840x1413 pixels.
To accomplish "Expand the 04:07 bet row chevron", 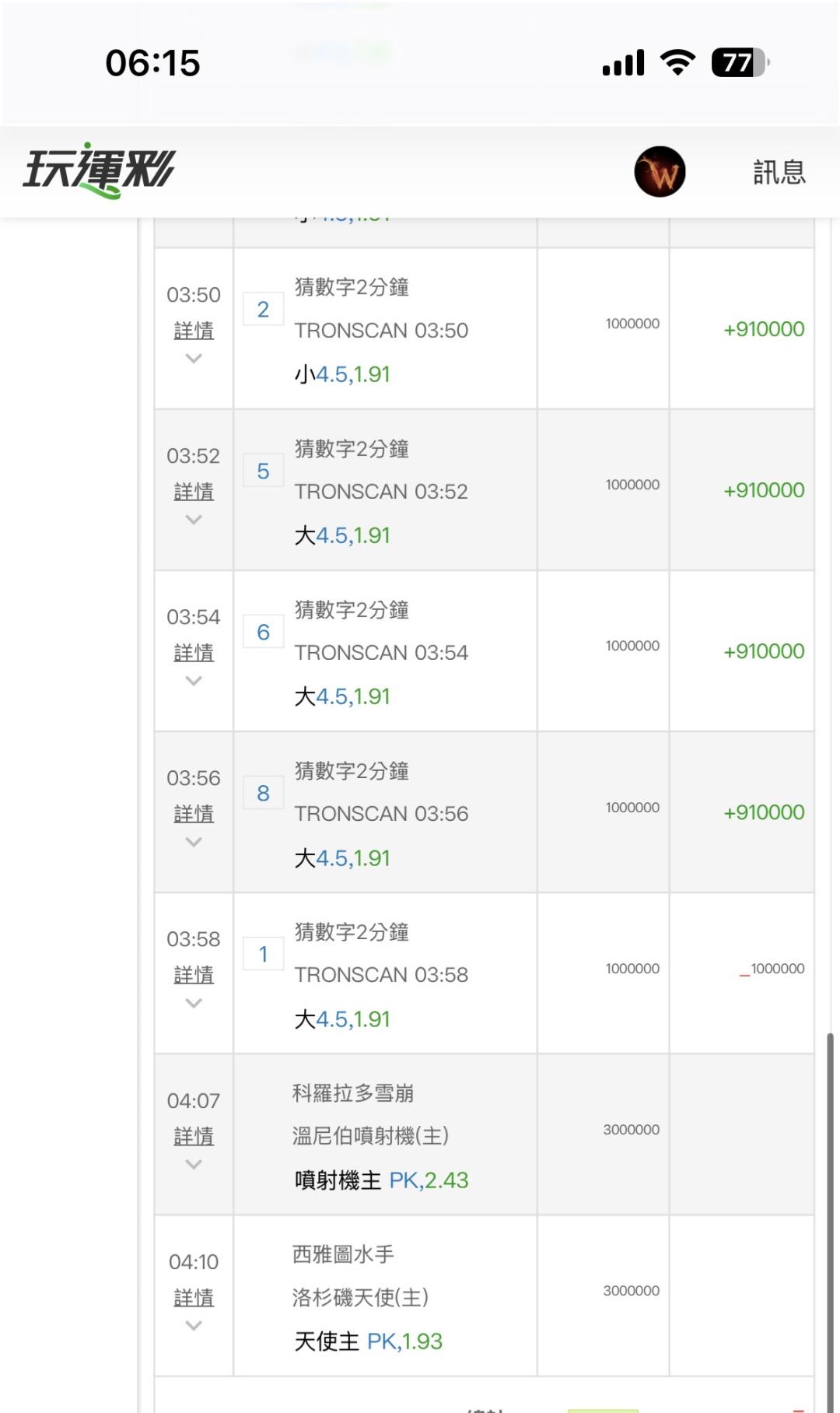I will click(194, 1164).
